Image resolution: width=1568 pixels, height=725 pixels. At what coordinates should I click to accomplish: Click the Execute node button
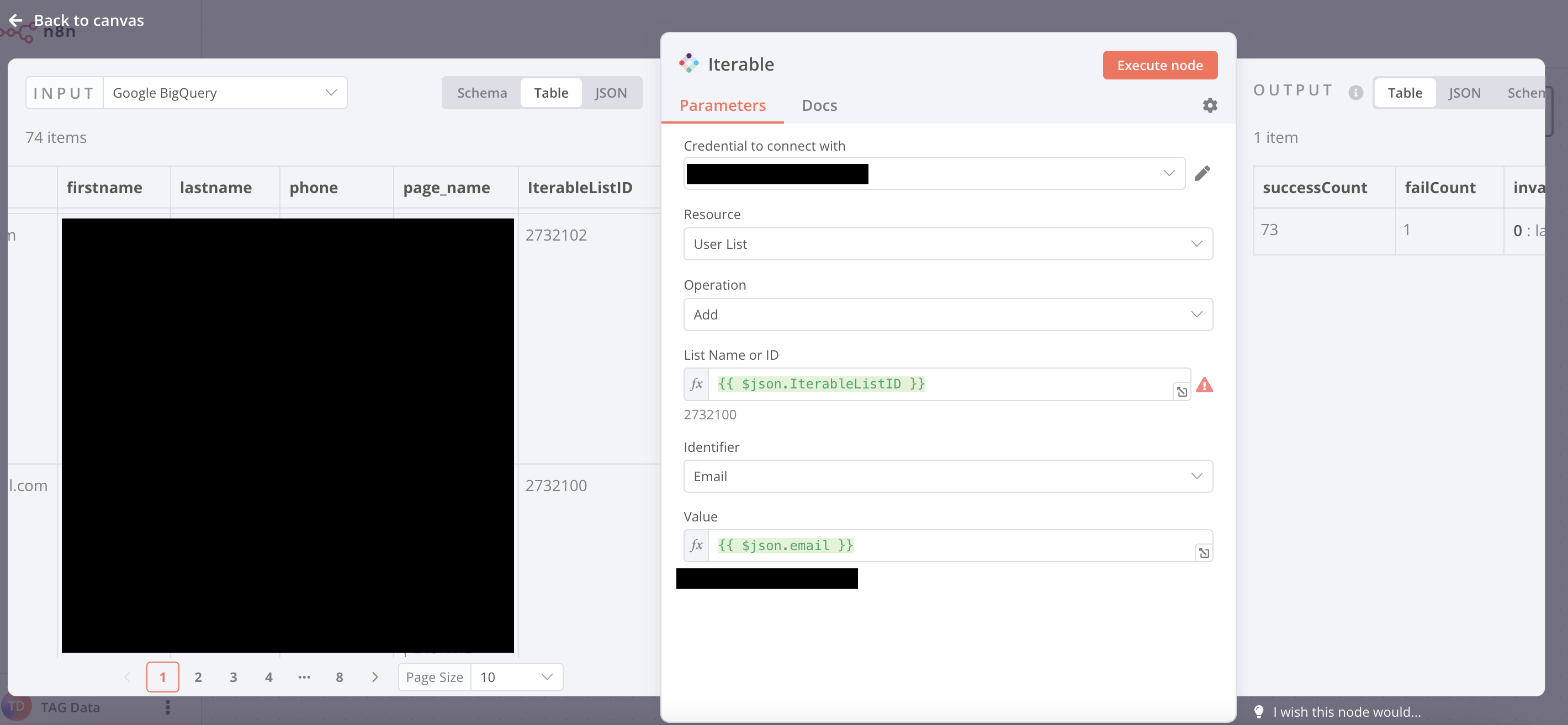tap(1159, 65)
